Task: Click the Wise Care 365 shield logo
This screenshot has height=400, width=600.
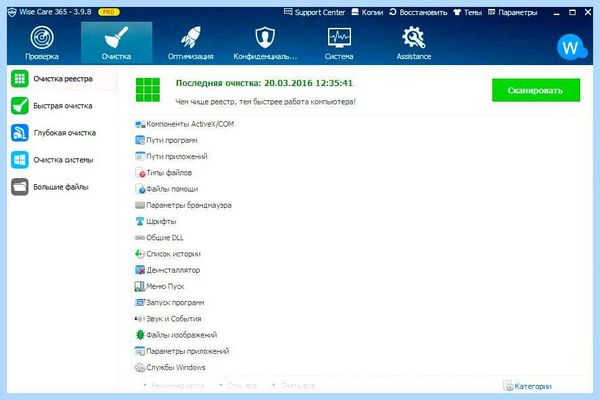Action: [12, 12]
